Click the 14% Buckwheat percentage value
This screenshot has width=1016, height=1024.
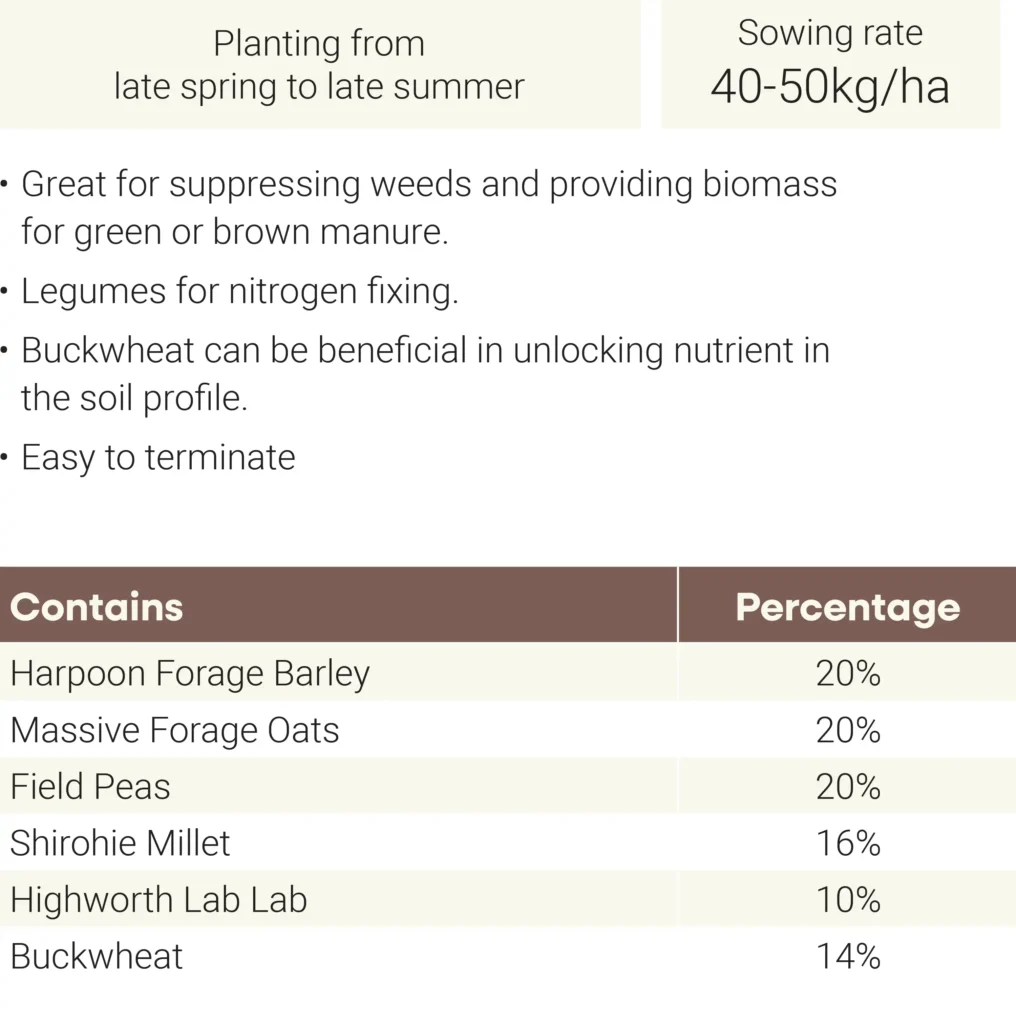coord(848,957)
